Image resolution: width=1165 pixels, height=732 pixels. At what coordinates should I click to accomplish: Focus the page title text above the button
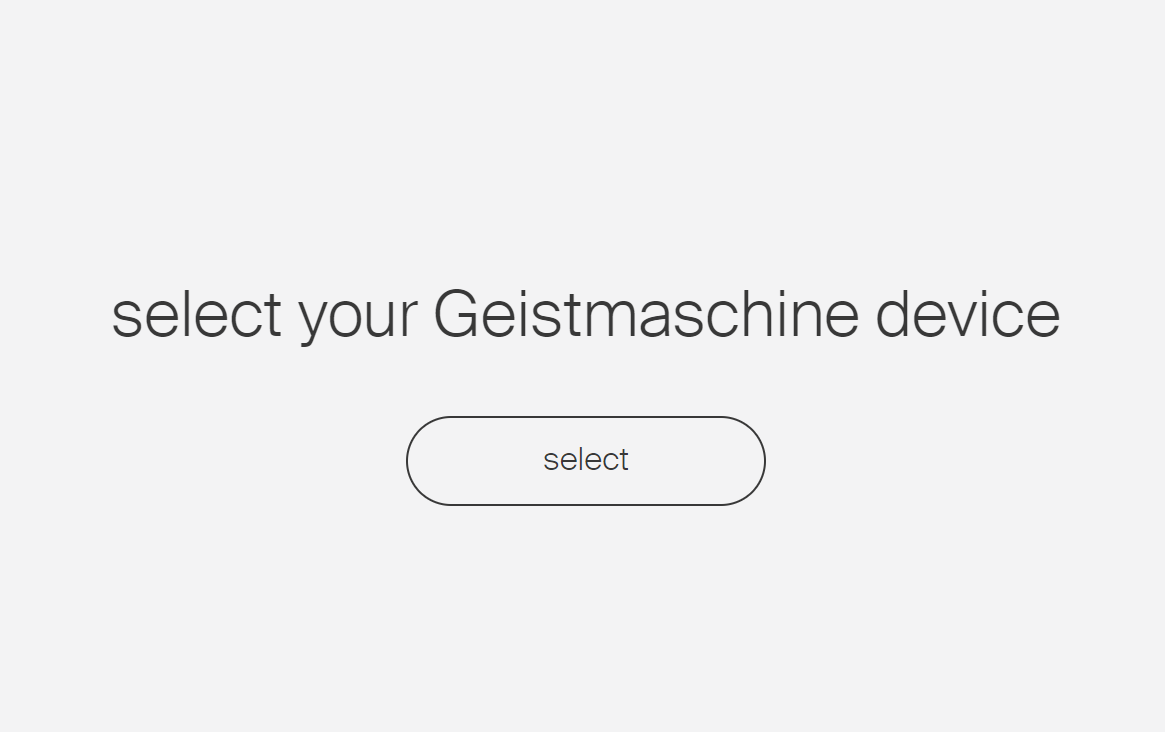[585, 314]
